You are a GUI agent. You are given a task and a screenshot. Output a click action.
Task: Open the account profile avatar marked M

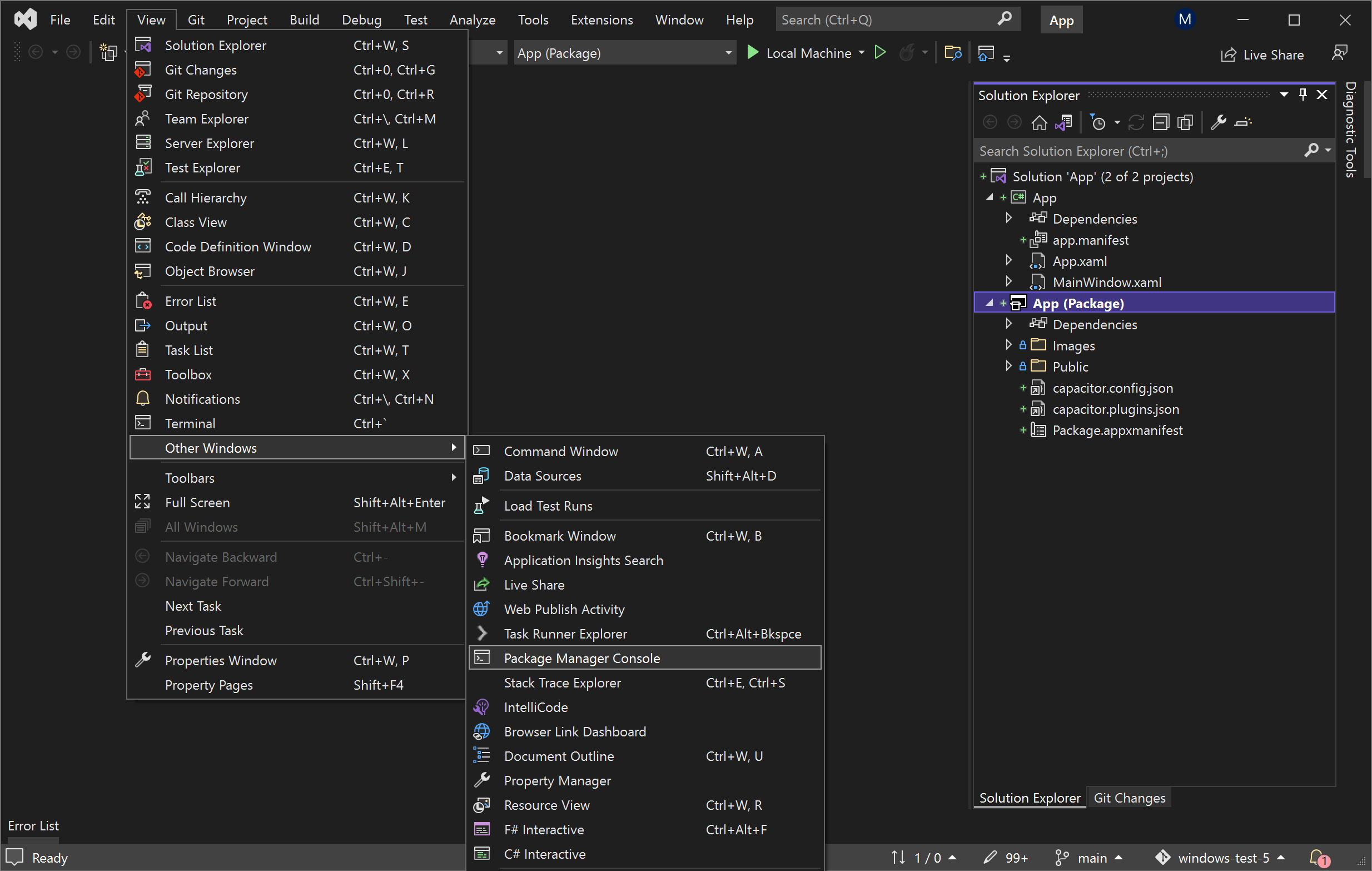pos(1185,19)
